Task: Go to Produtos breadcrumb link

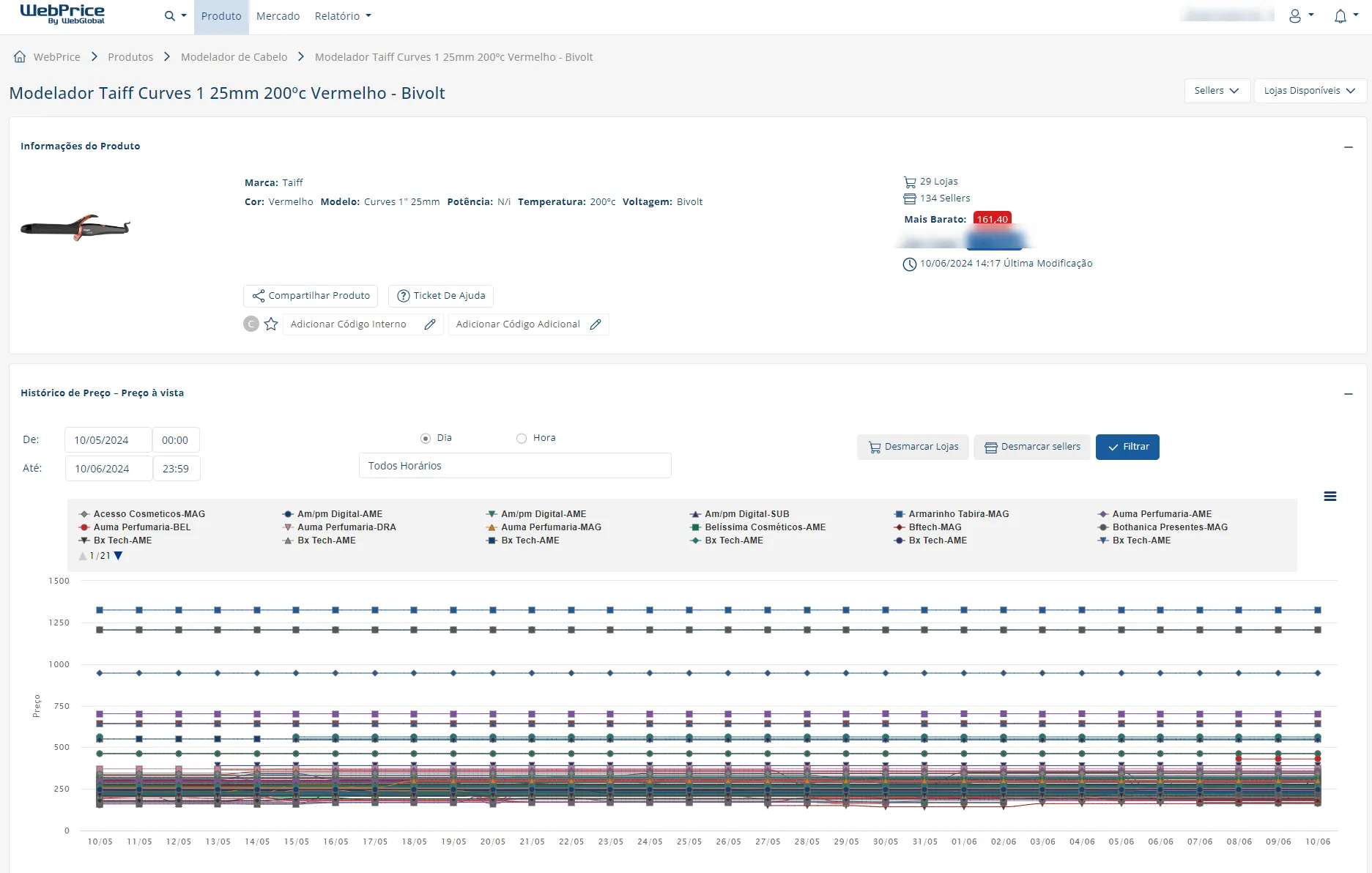Action: click(130, 57)
